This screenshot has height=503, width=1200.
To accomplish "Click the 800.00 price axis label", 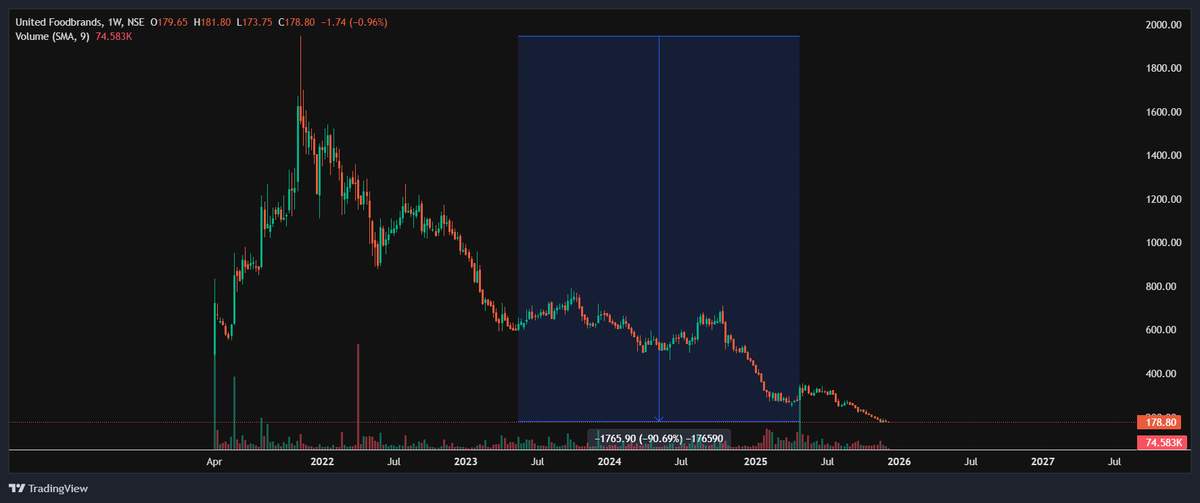I will point(1161,286).
